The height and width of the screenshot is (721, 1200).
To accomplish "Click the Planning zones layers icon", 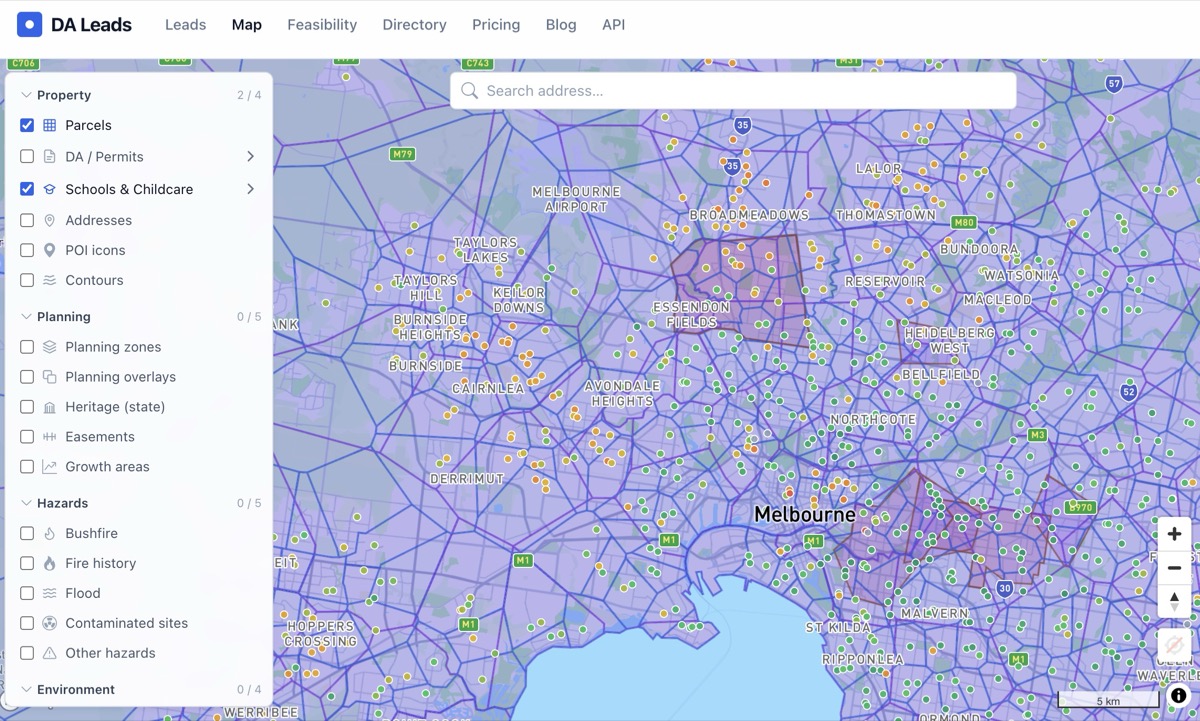I will pyautogui.click(x=49, y=347).
